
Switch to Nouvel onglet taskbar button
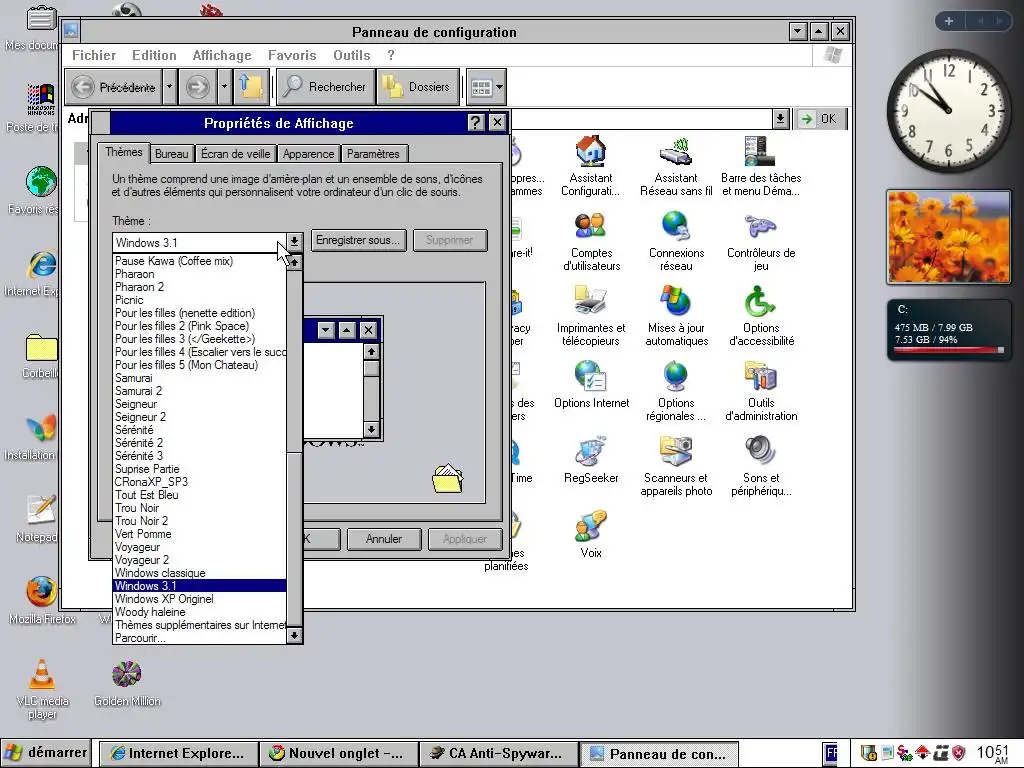point(338,754)
